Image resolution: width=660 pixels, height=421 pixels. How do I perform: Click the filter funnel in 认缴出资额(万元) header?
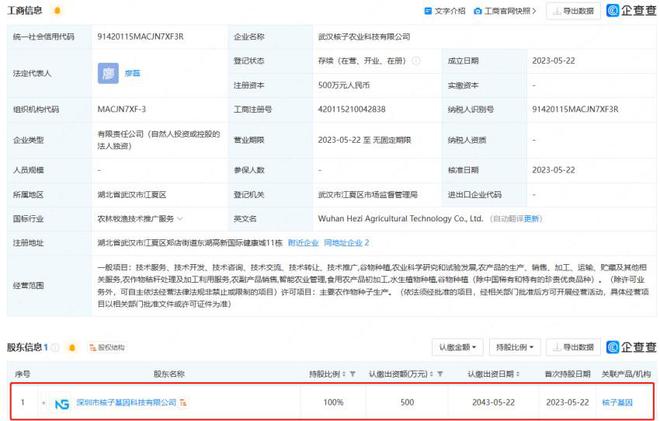pos(440,374)
